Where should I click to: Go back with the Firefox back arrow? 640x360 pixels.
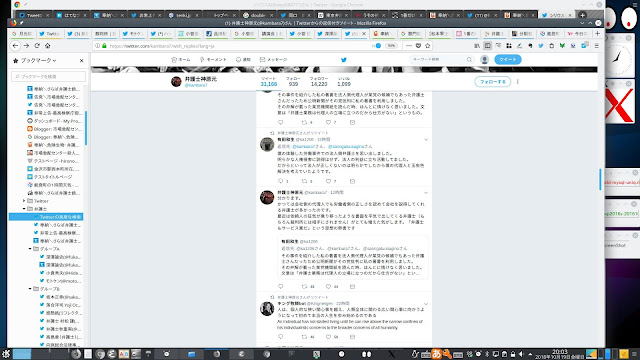coord(16,46)
